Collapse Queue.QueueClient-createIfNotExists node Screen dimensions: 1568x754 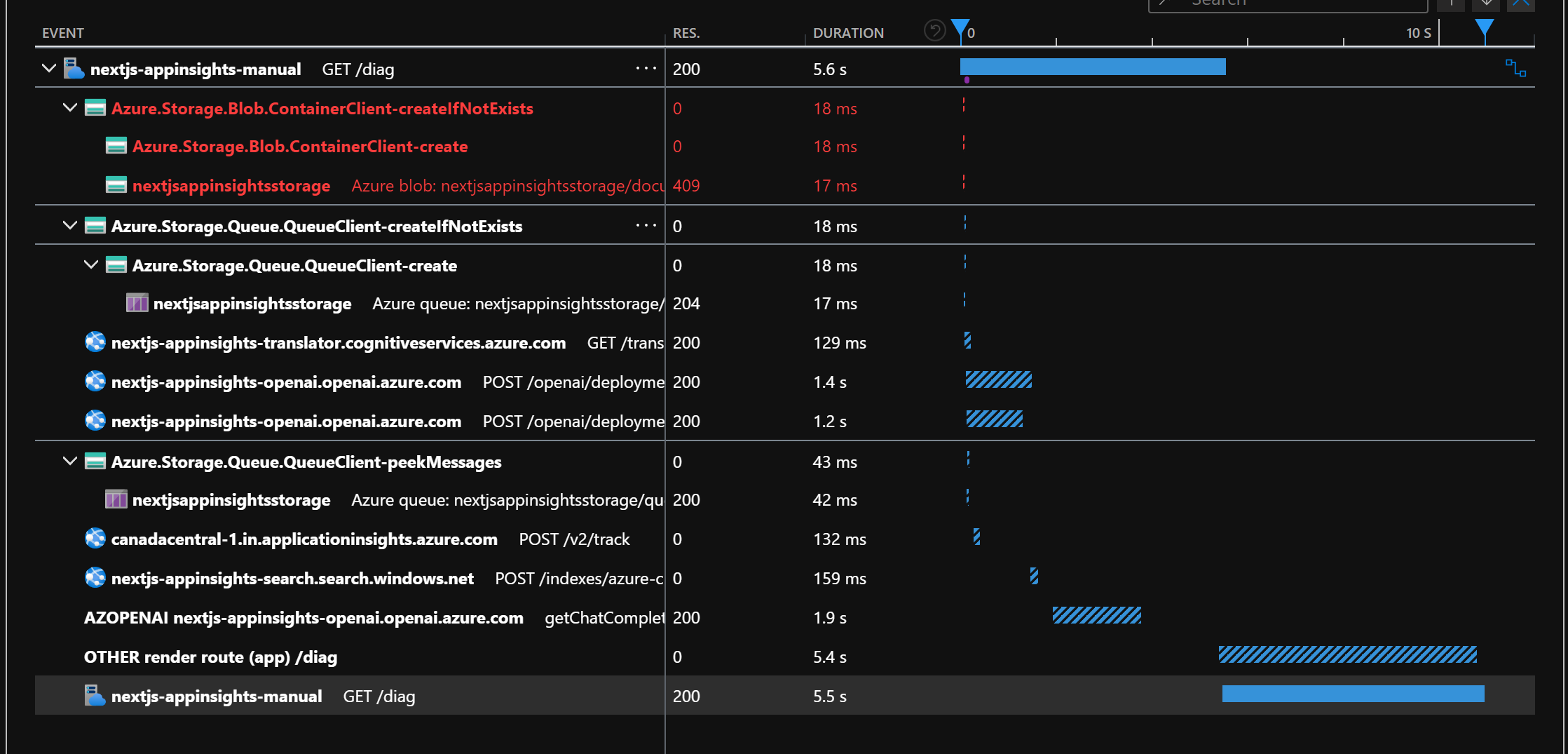pos(69,226)
